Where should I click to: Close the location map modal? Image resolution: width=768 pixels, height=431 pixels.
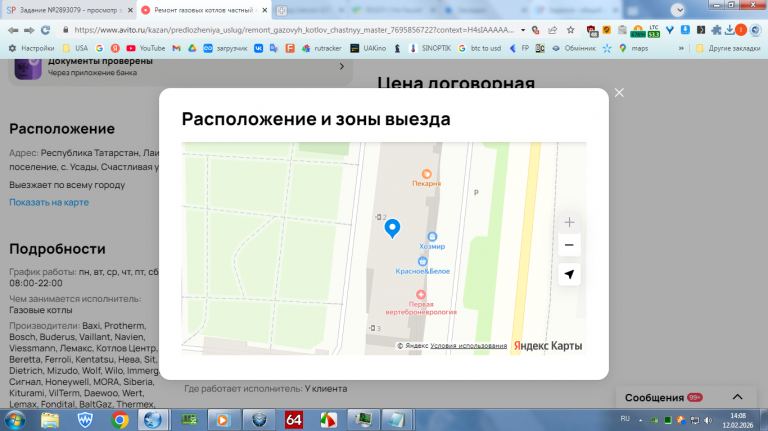pos(619,93)
